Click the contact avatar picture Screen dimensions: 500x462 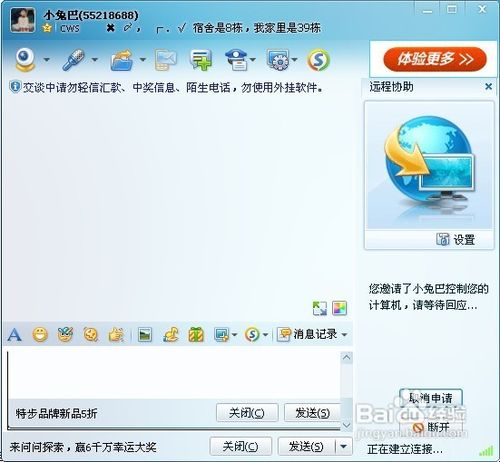22,20
